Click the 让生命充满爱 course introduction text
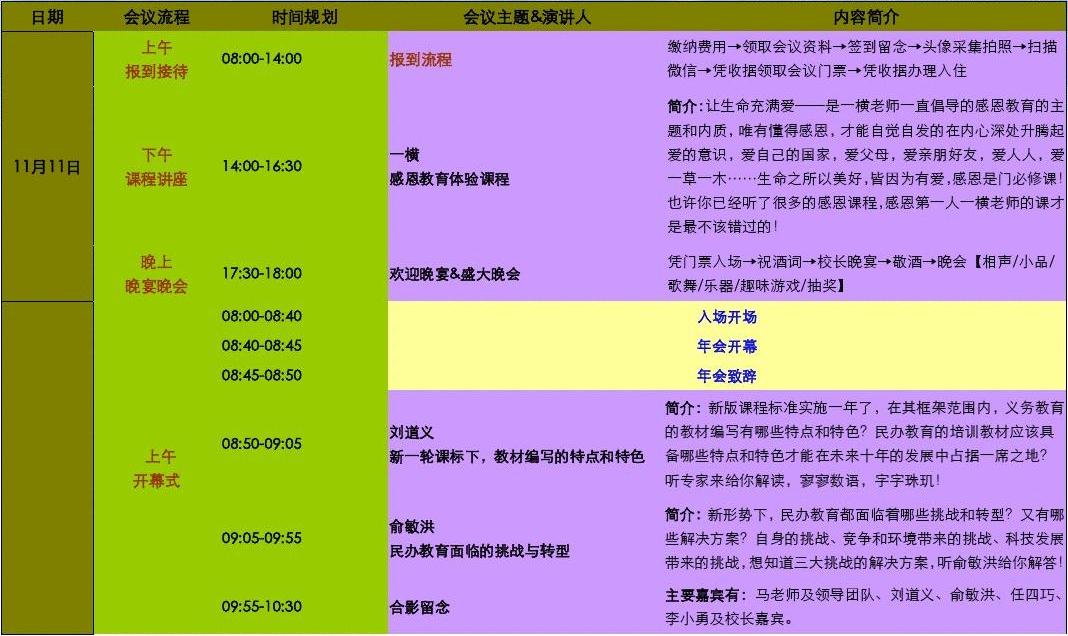Screen dimensions: 1068x636 pyautogui.click(x=865, y=166)
